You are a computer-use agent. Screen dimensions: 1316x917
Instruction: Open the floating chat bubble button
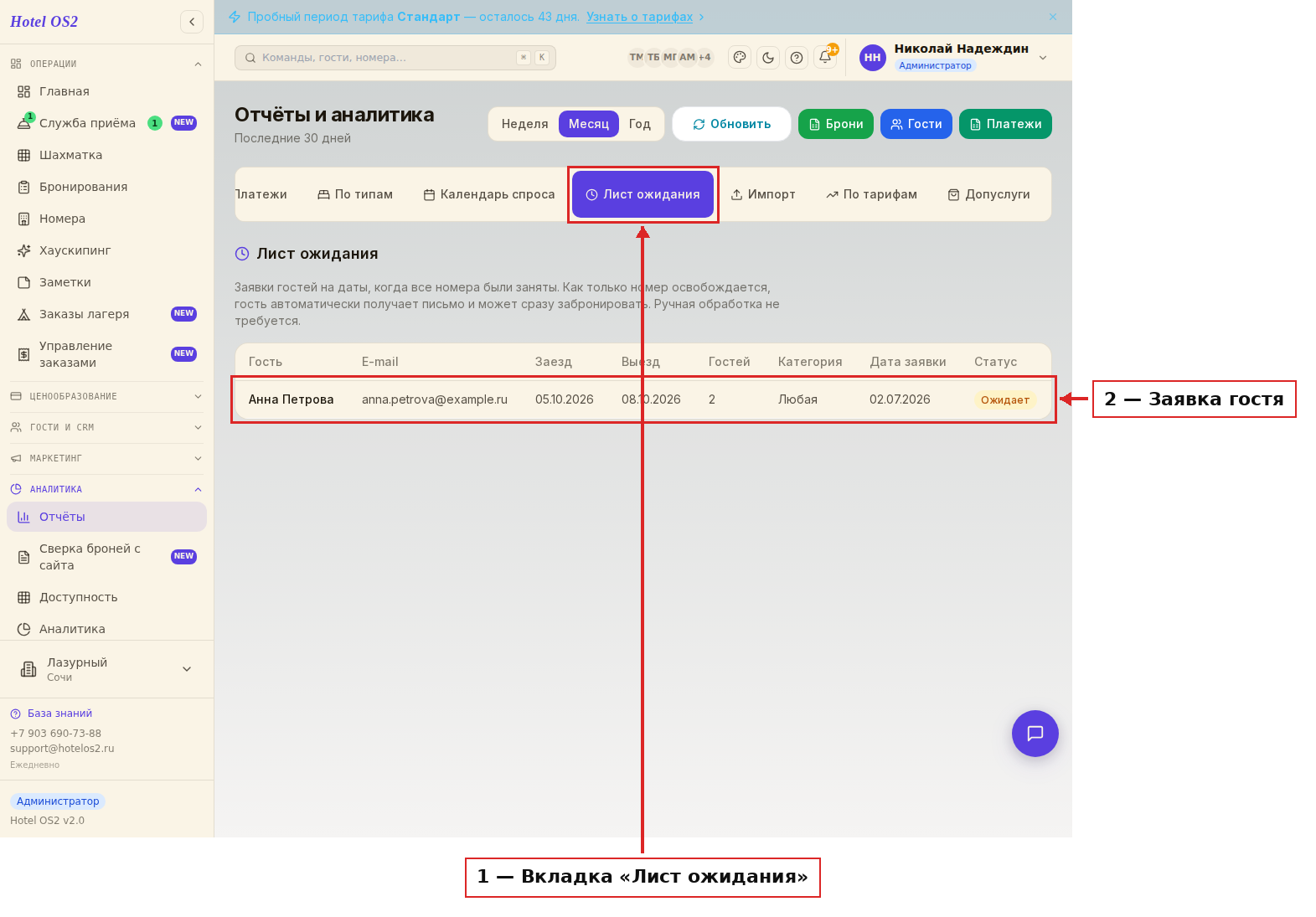[x=1035, y=734]
